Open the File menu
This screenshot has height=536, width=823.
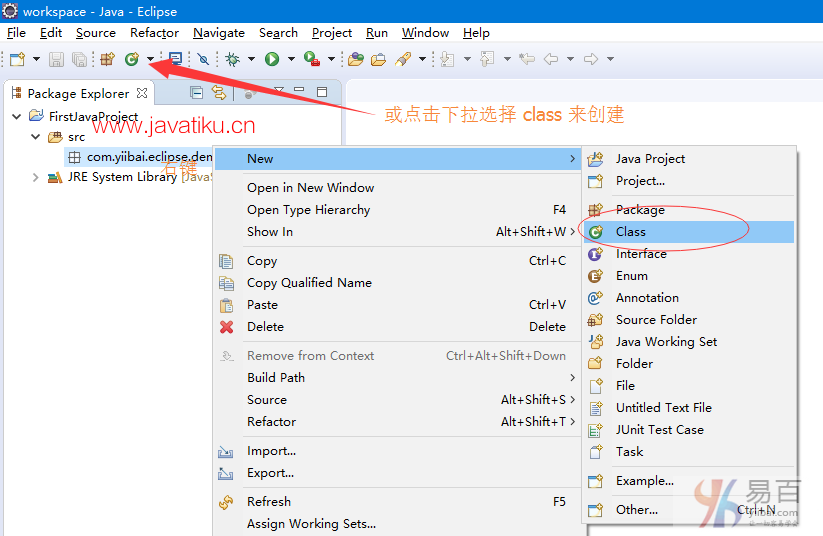click(x=16, y=33)
